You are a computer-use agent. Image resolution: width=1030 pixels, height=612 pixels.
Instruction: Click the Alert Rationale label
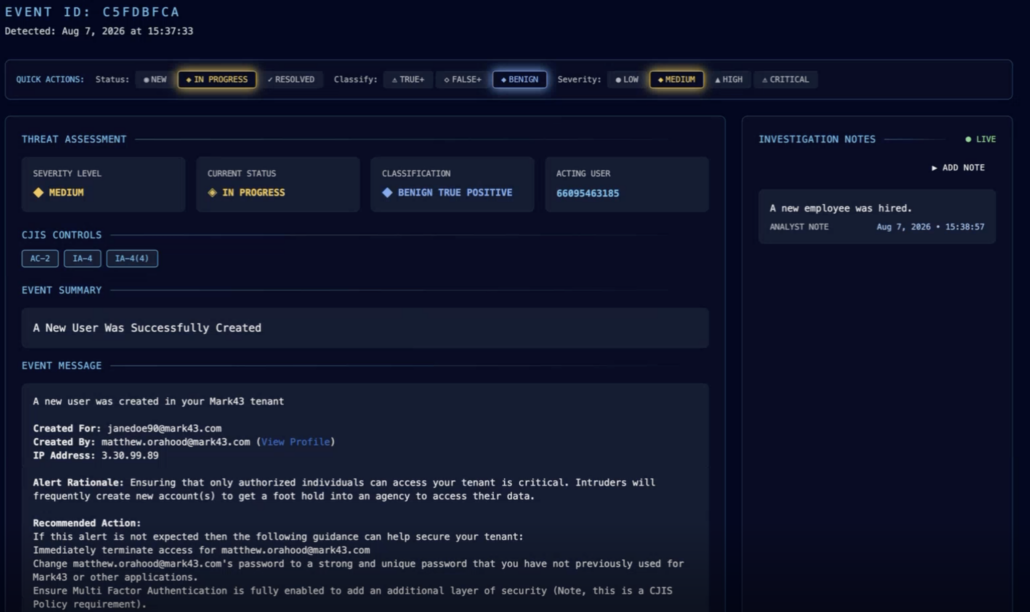pos(78,483)
